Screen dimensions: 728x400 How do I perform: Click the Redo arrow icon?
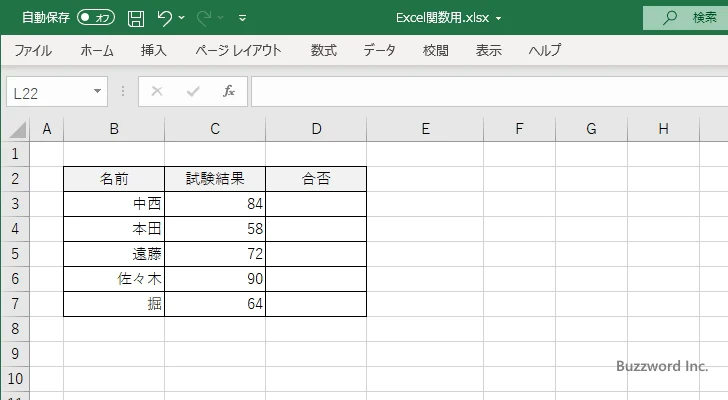204,18
